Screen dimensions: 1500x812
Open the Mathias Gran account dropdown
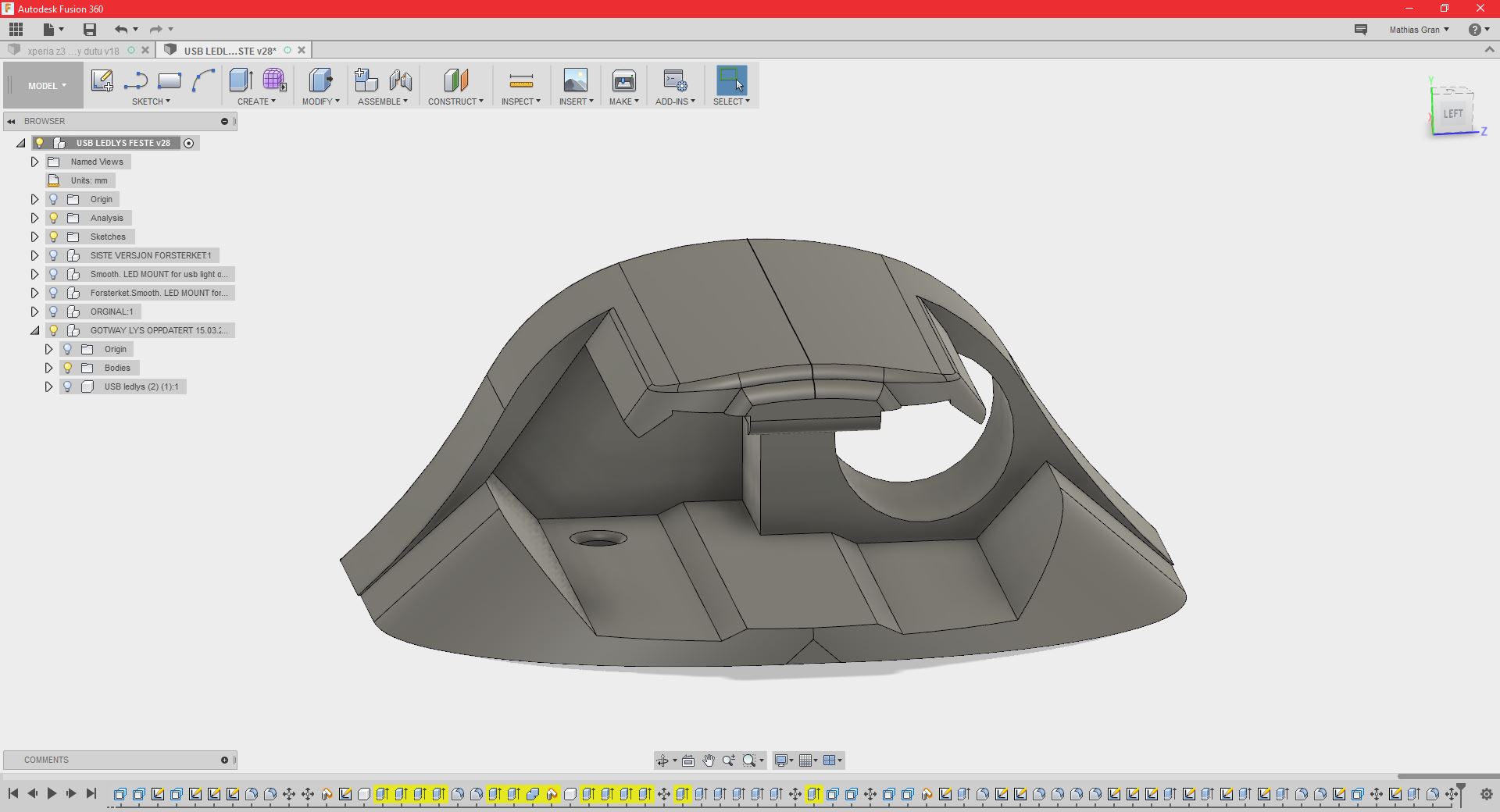click(x=1419, y=30)
